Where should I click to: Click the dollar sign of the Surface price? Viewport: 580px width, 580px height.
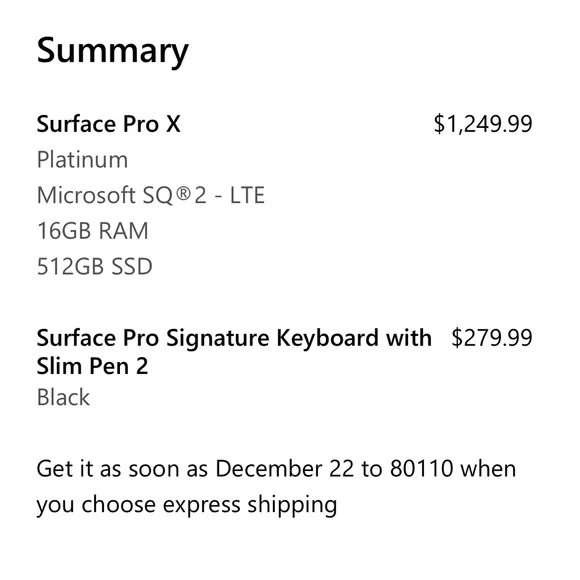tap(439, 124)
